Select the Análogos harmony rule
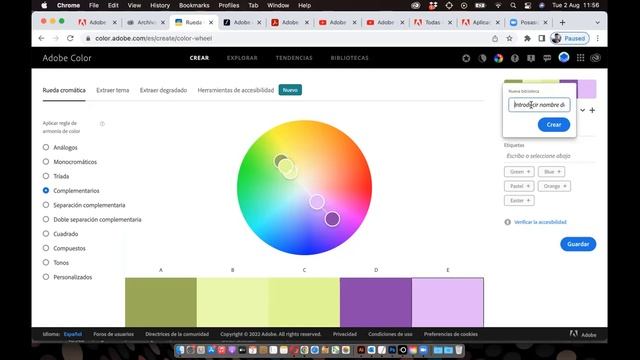Image resolution: width=640 pixels, height=360 pixels. click(46, 147)
